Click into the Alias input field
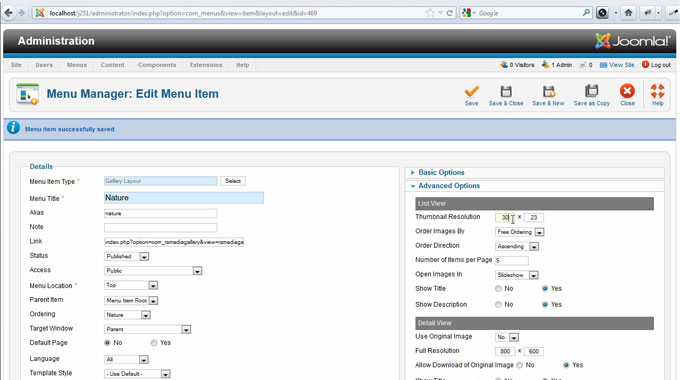680x380 pixels. (160, 213)
